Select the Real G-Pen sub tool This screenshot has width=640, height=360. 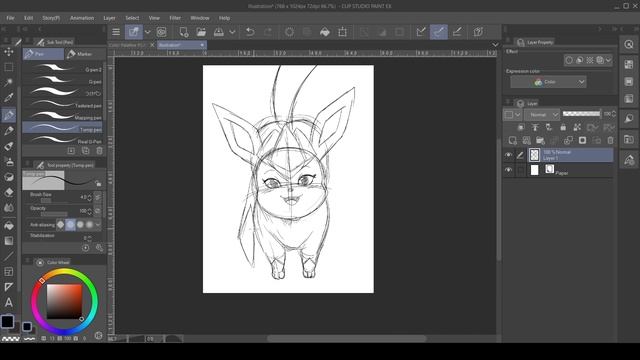62,141
